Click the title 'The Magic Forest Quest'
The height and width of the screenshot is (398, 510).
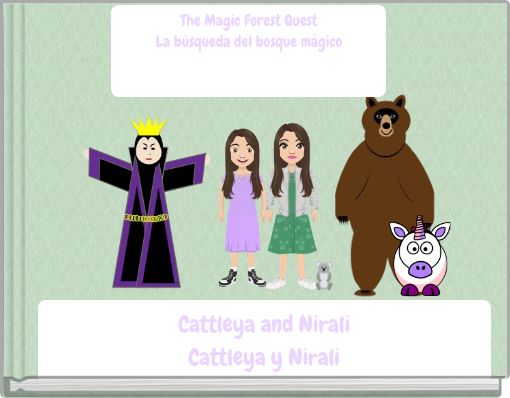[x=249, y=21]
